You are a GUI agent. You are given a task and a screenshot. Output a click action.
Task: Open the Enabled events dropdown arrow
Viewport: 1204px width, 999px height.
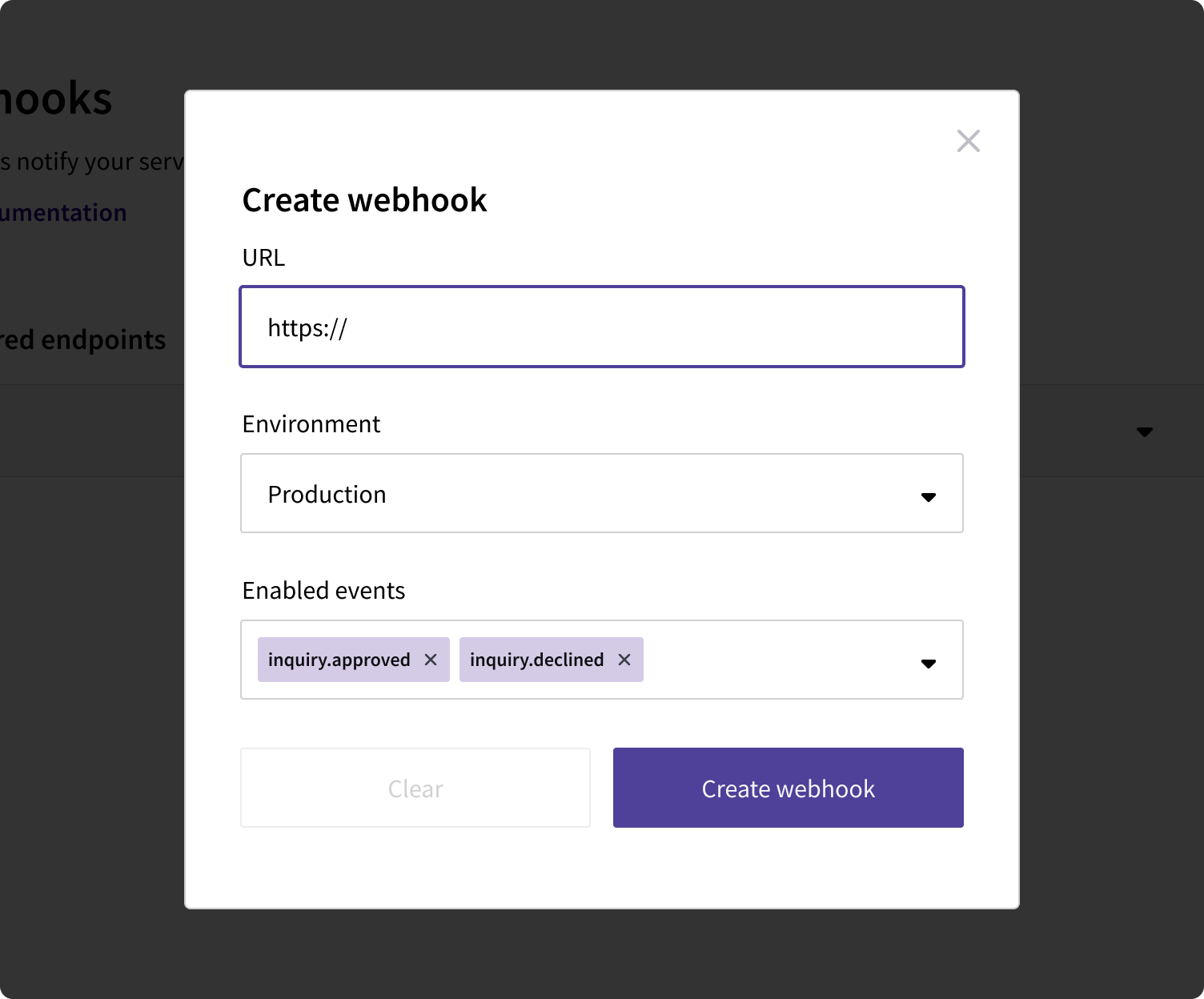(928, 664)
